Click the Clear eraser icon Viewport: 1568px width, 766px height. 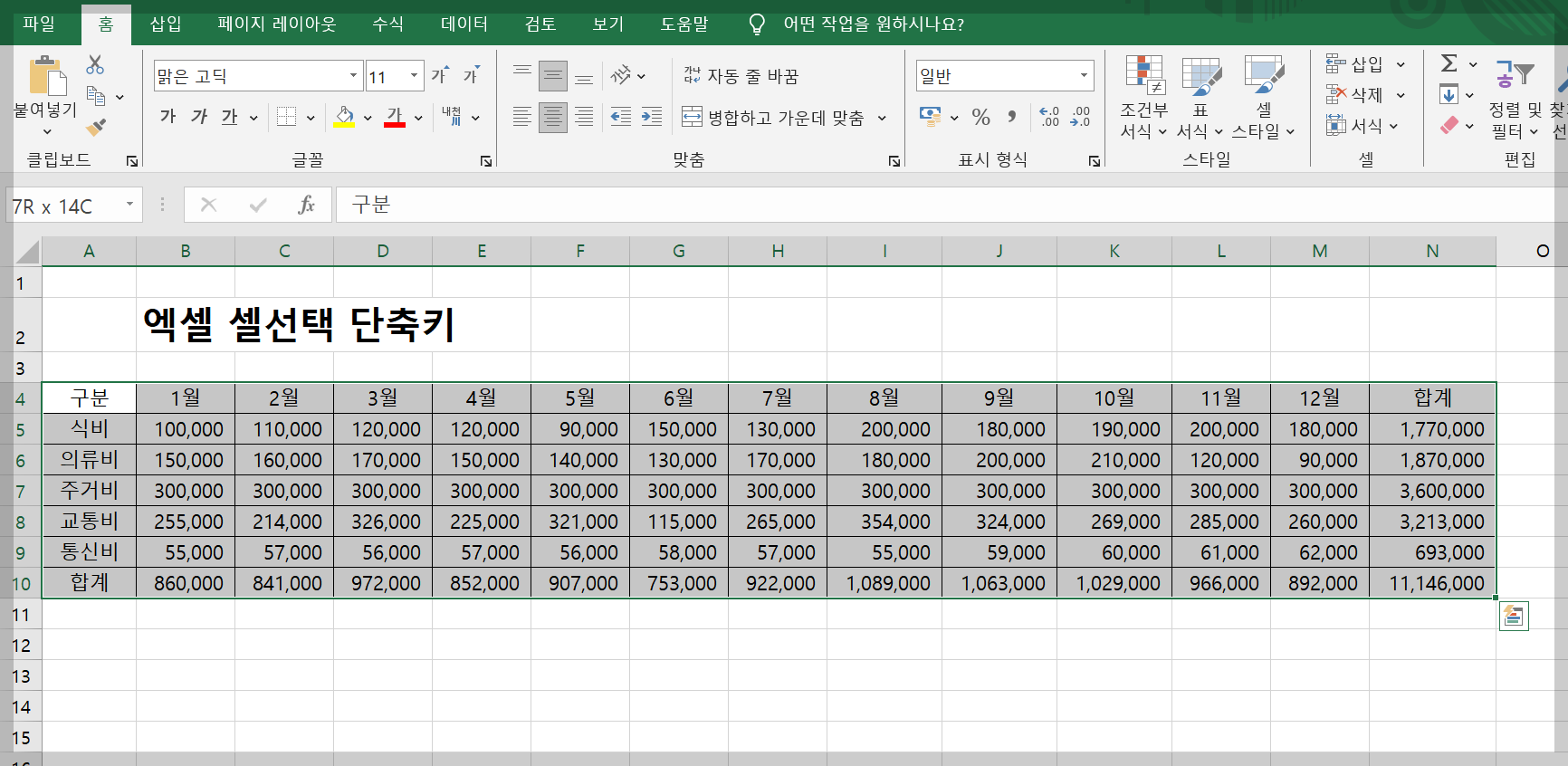coord(1449,125)
